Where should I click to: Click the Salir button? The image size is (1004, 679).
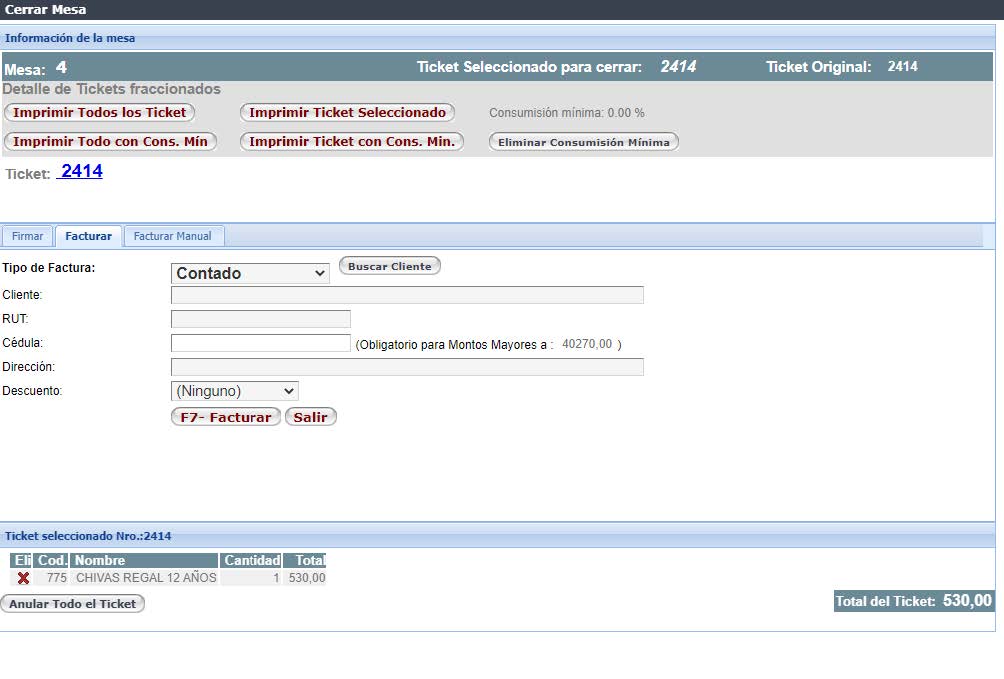coord(310,417)
